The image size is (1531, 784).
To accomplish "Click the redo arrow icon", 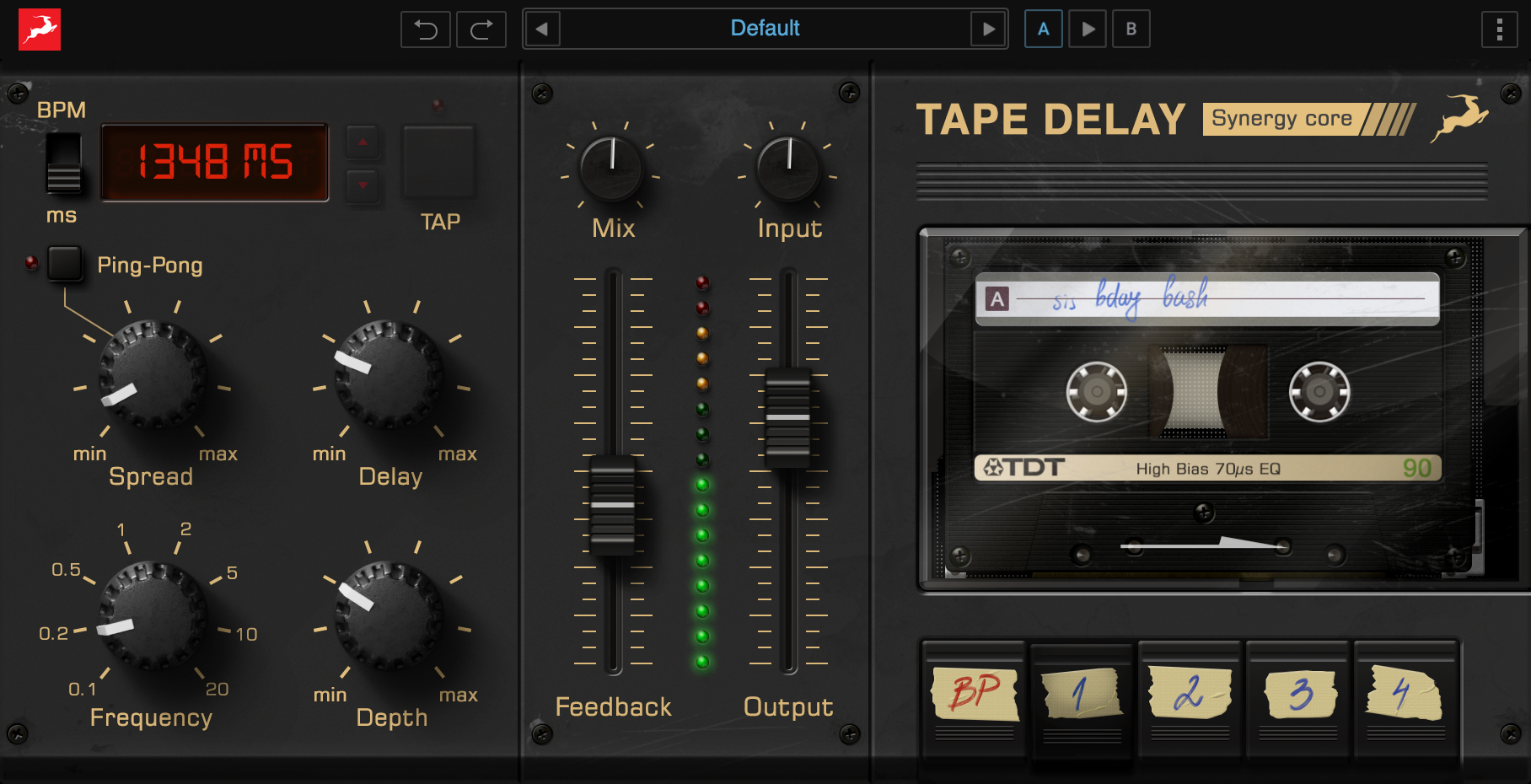I will [x=481, y=30].
